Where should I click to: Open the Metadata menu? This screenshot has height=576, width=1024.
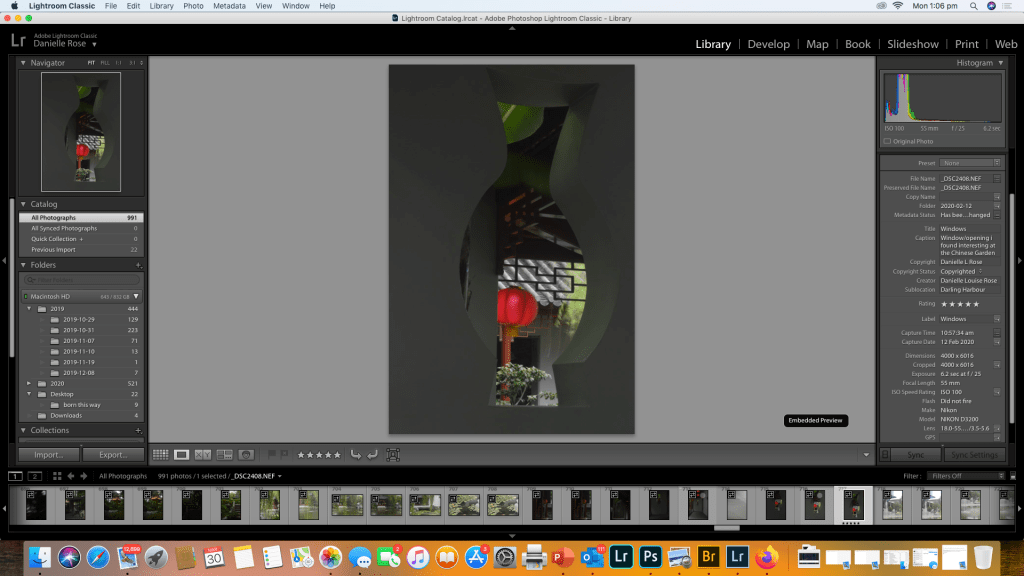pyautogui.click(x=229, y=6)
